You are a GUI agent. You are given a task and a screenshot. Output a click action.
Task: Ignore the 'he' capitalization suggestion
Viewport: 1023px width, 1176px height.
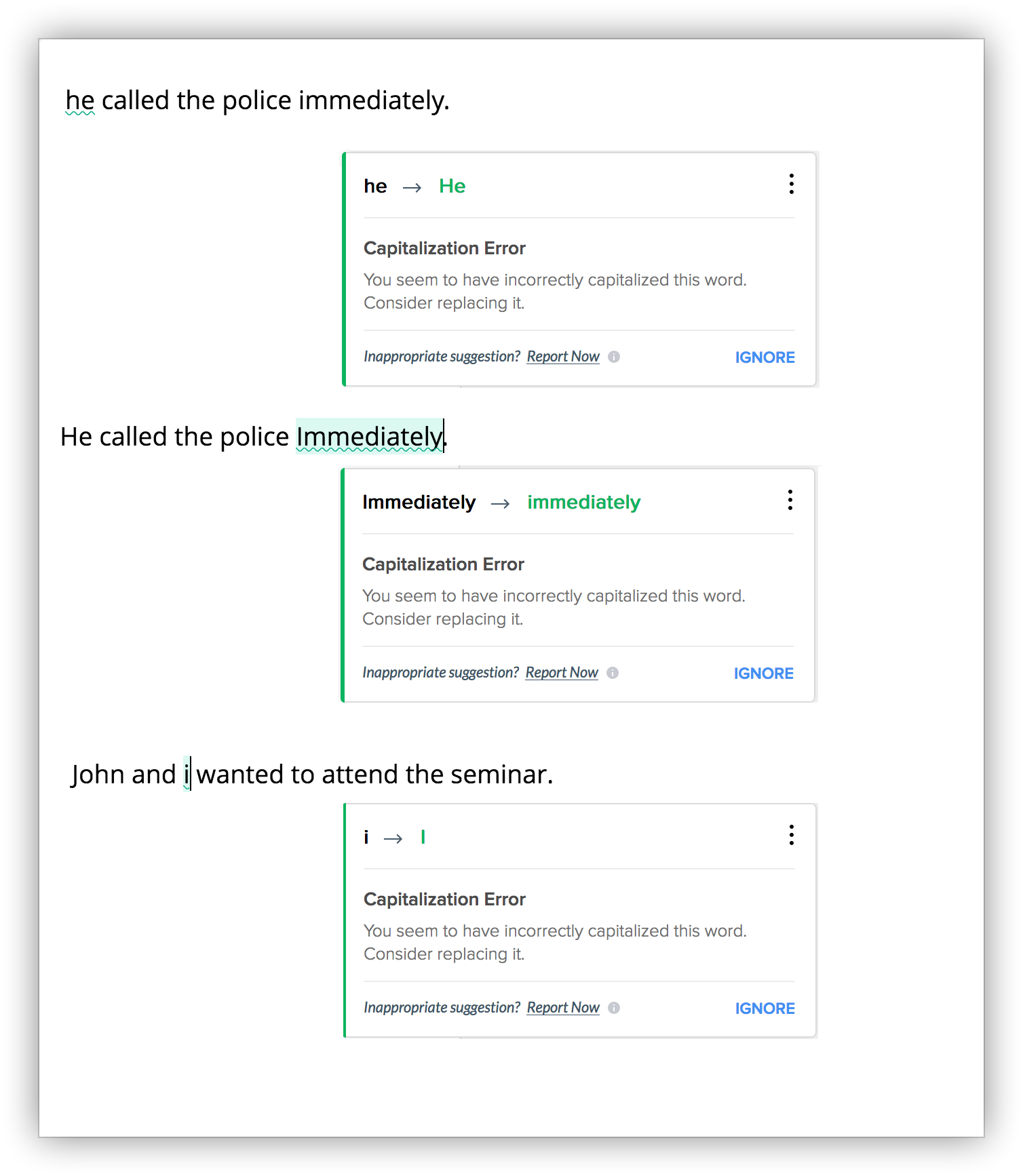(x=765, y=357)
